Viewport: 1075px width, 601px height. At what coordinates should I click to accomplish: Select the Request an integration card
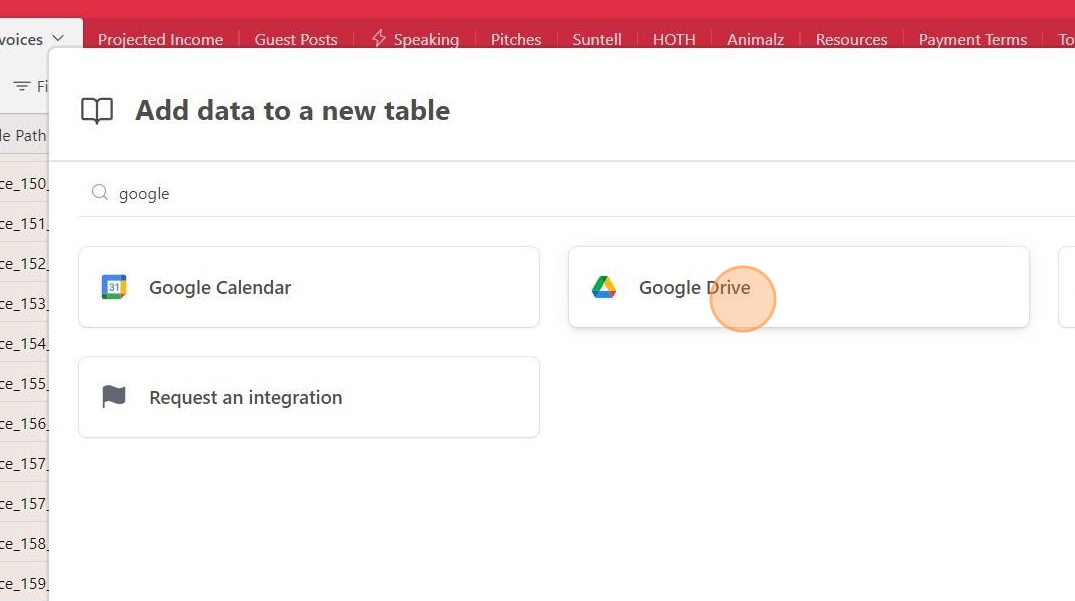coord(309,397)
